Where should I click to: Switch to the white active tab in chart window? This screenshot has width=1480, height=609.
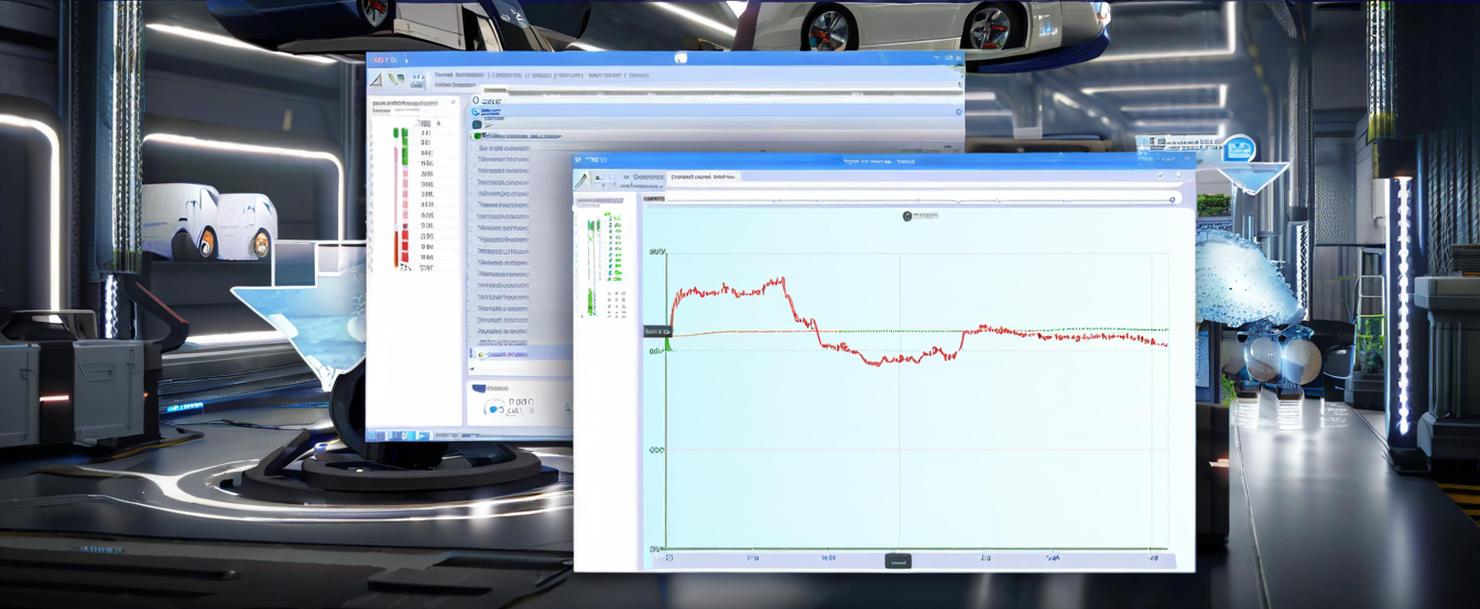[x=703, y=177]
